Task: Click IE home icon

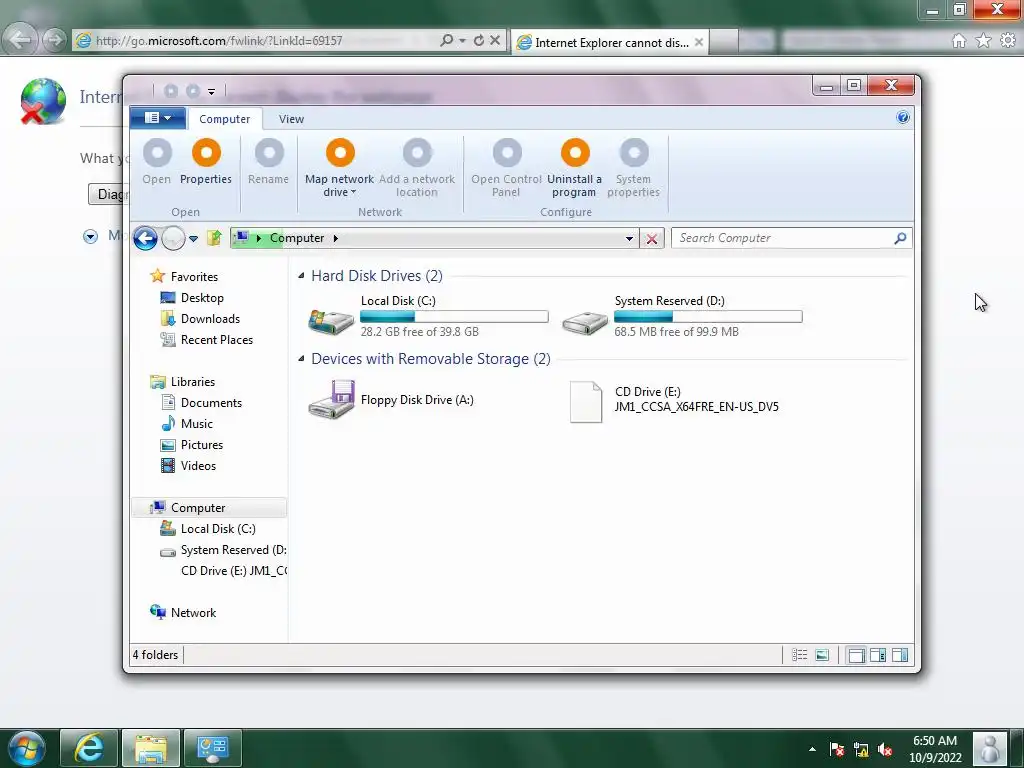Action: pyautogui.click(x=959, y=41)
